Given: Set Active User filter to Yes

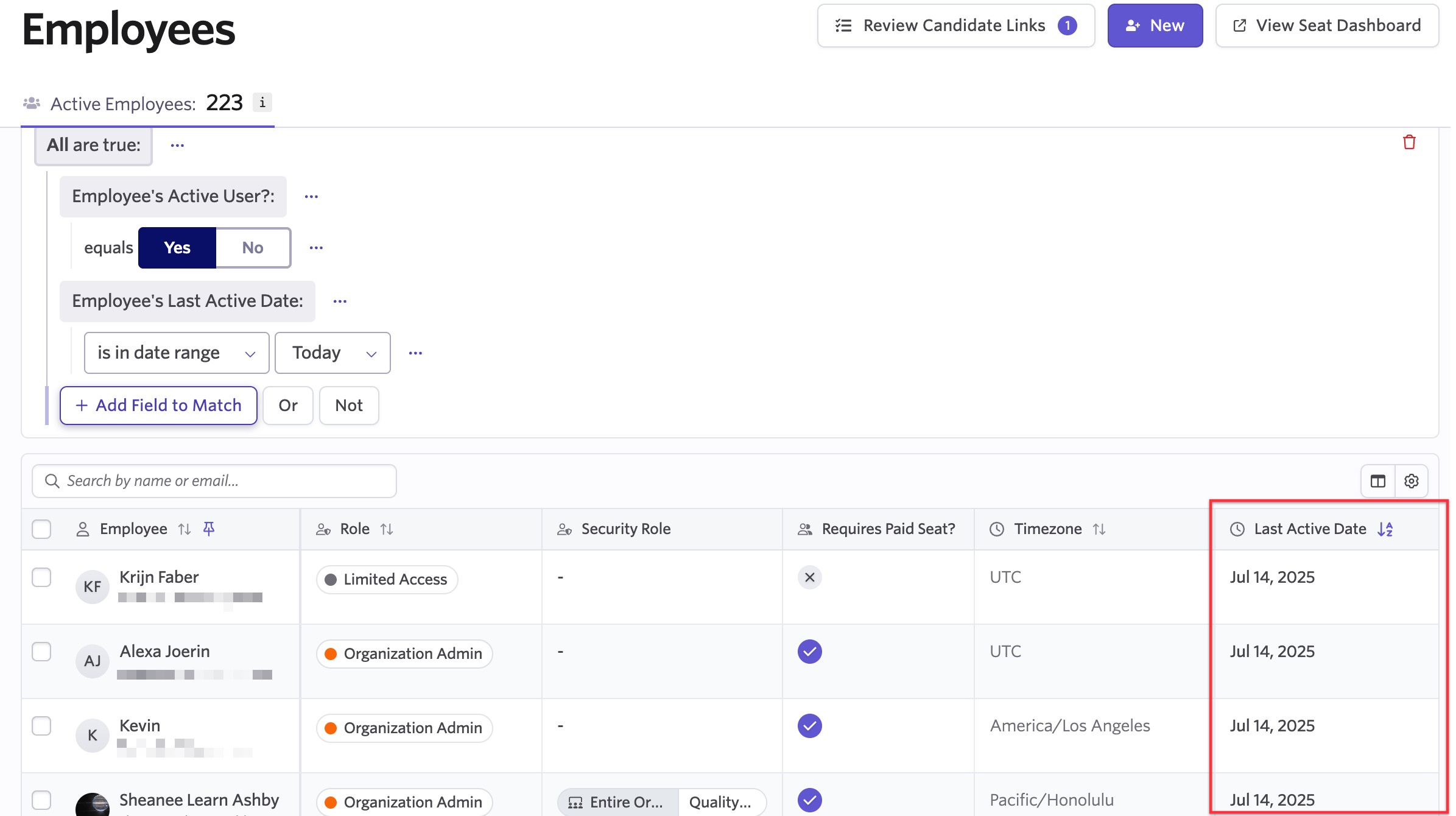Looking at the screenshot, I should 177,248.
